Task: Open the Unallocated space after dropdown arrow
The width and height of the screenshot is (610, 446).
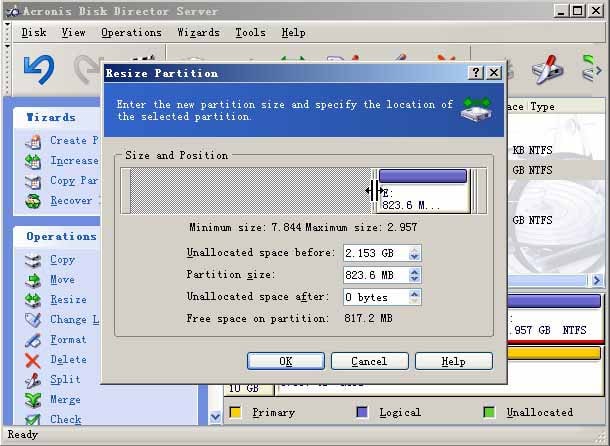Action: 415,298
